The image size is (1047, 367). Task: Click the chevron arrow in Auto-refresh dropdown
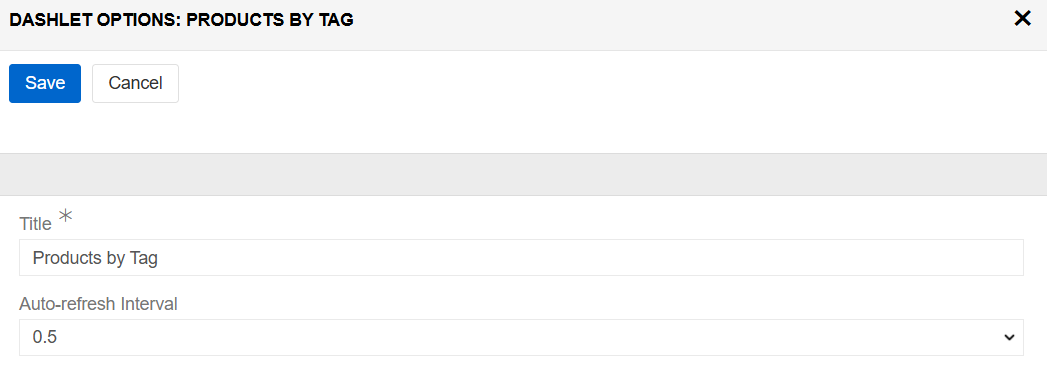1009,338
